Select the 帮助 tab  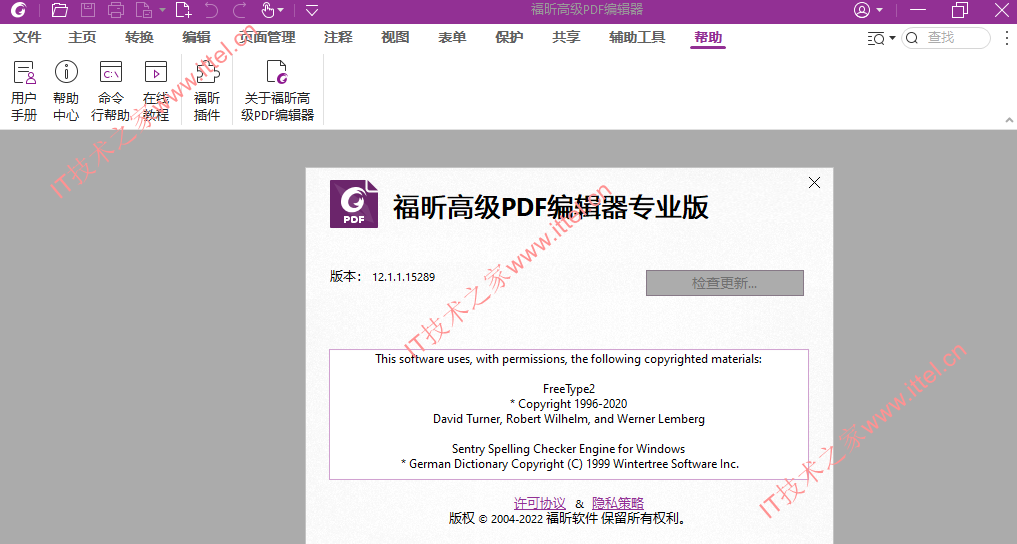708,38
